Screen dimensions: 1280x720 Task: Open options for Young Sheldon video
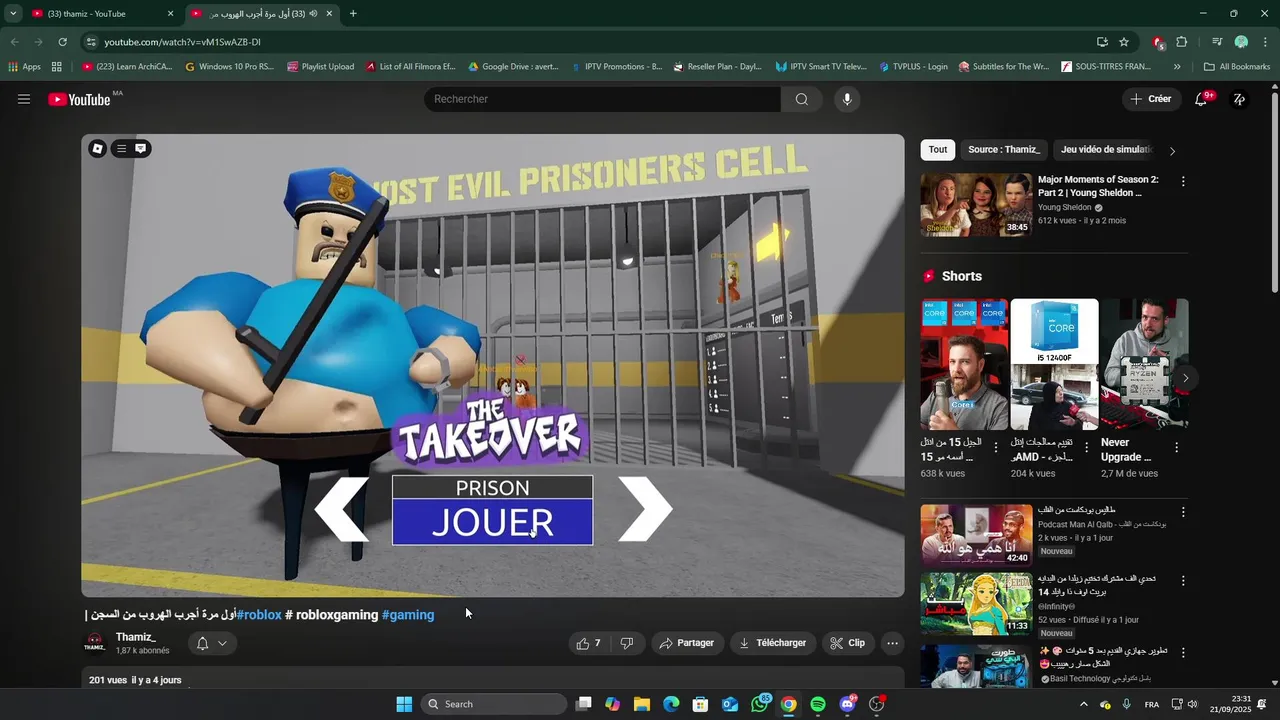pyautogui.click(x=1183, y=182)
